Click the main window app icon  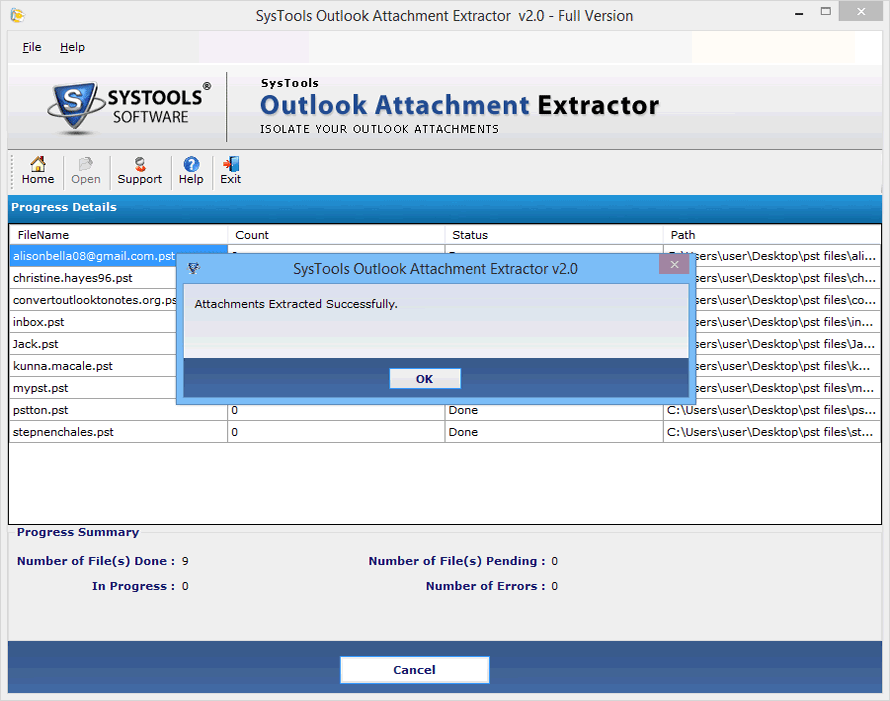pyautogui.click(x=17, y=15)
